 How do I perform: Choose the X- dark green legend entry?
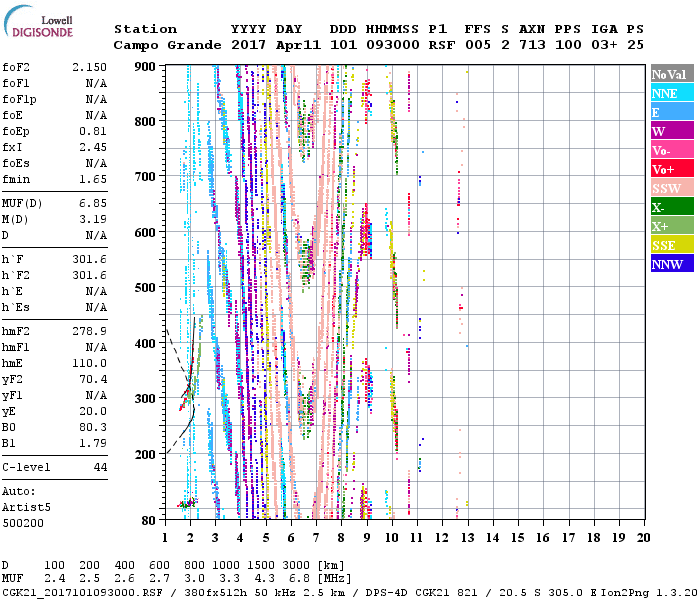(x=670, y=207)
